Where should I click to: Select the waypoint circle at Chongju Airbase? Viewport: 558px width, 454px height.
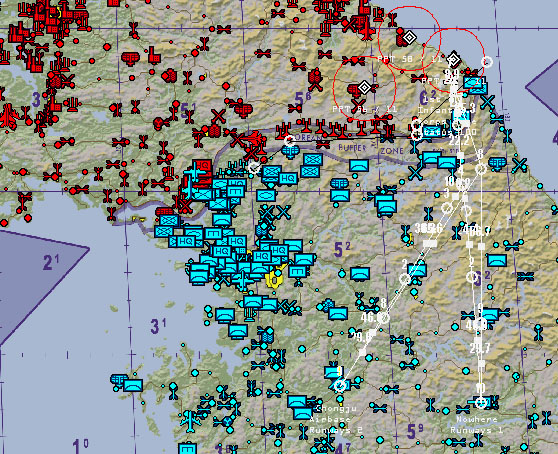point(341,386)
